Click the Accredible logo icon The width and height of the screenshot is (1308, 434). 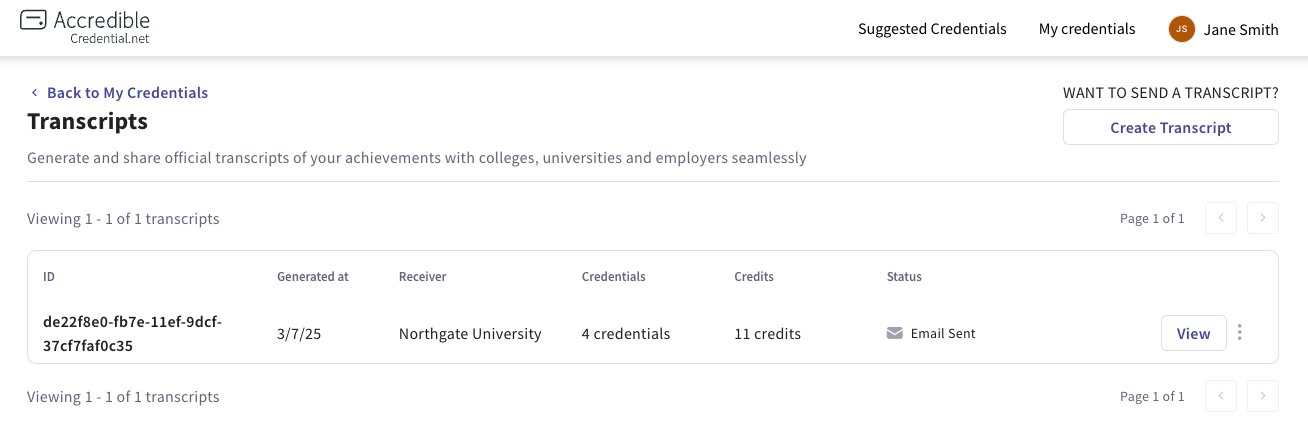coord(33,19)
